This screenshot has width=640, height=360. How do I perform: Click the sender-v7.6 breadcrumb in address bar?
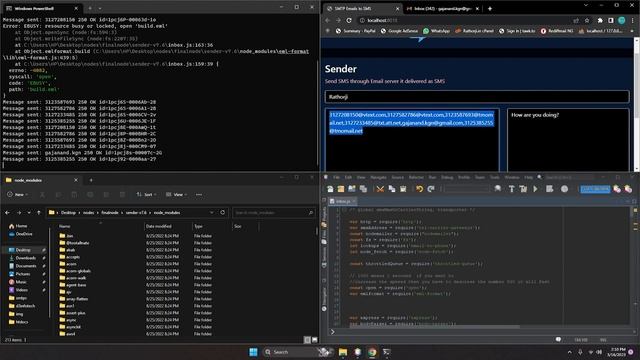coord(136,213)
